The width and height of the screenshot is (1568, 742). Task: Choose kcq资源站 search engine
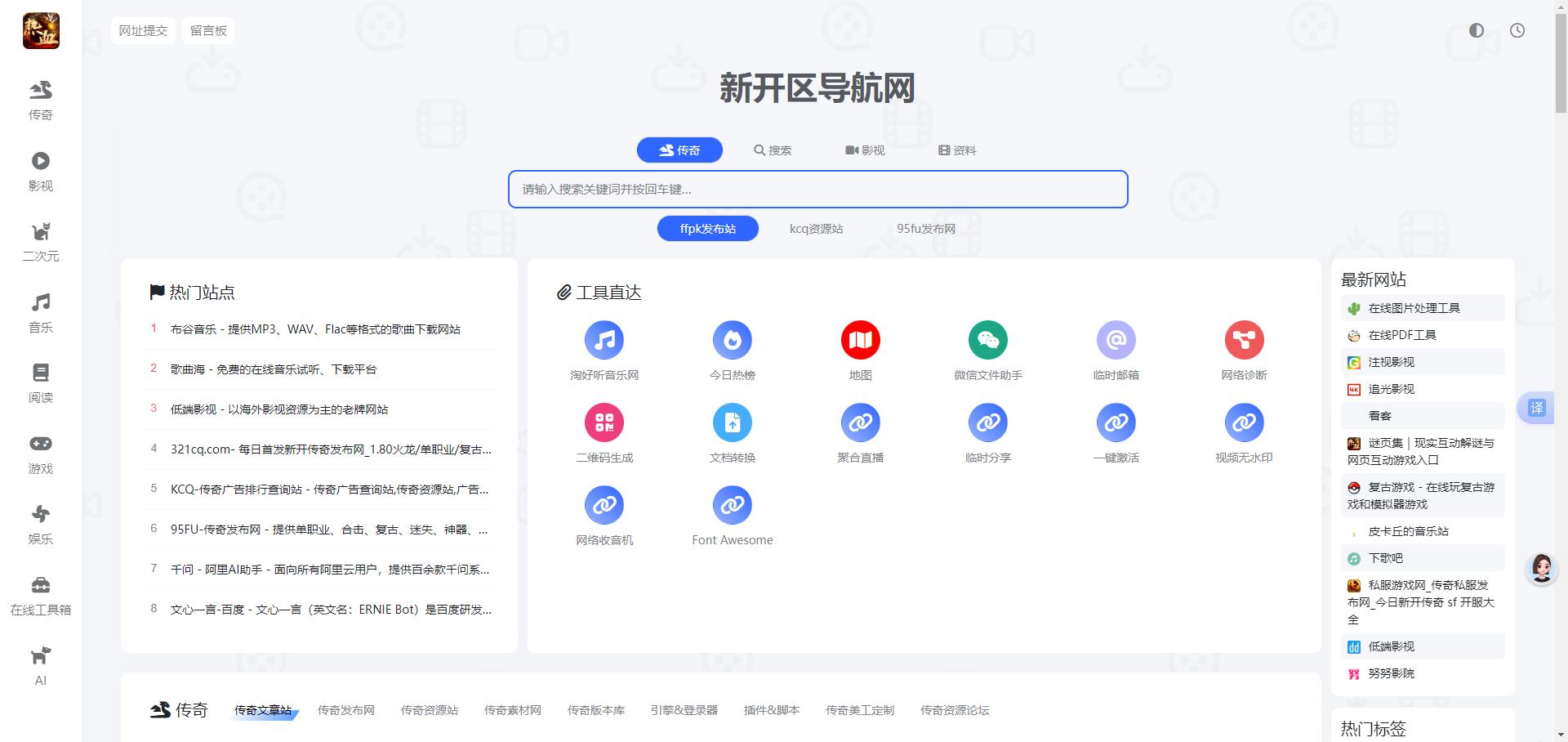tap(817, 229)
